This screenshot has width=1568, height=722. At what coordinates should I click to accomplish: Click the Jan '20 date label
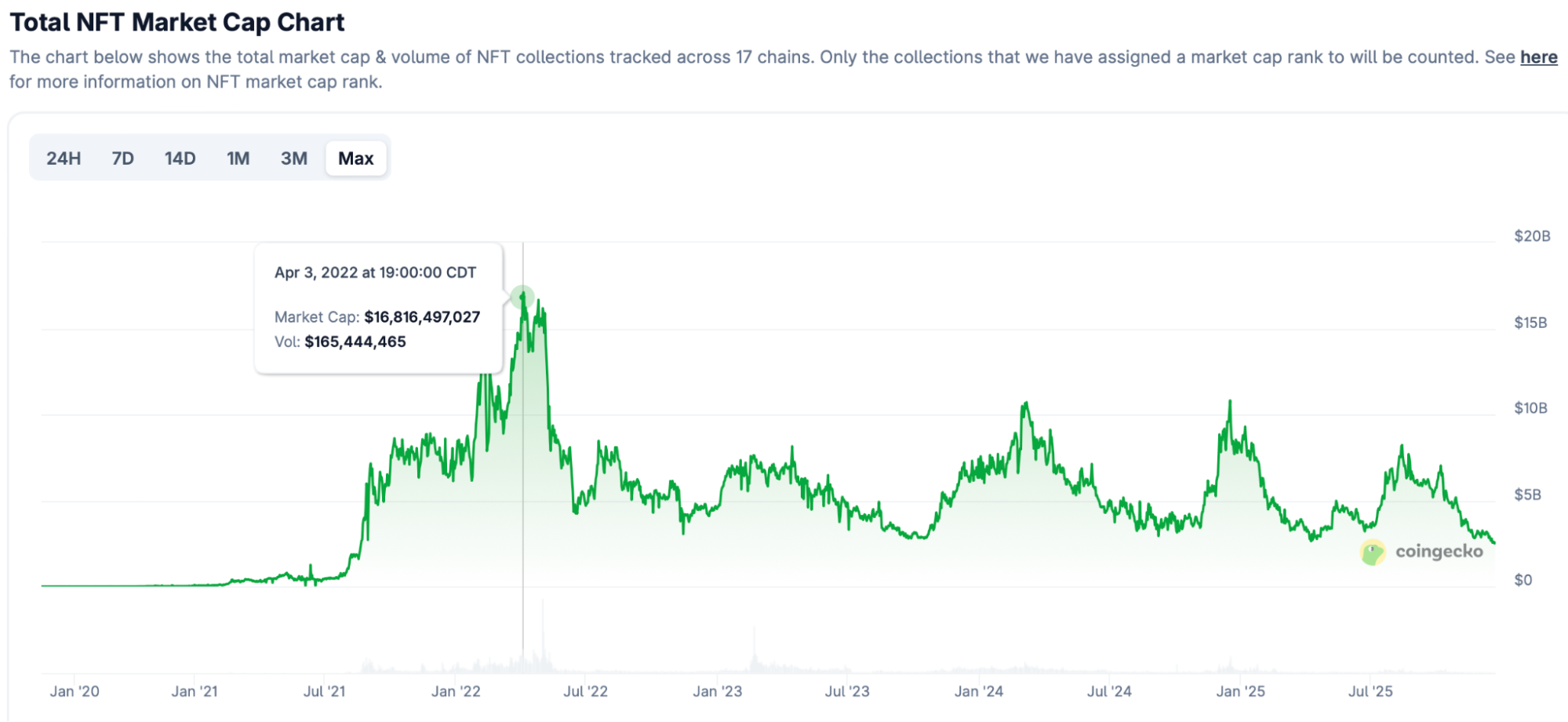pyautogui.click(x=75, y=691)
